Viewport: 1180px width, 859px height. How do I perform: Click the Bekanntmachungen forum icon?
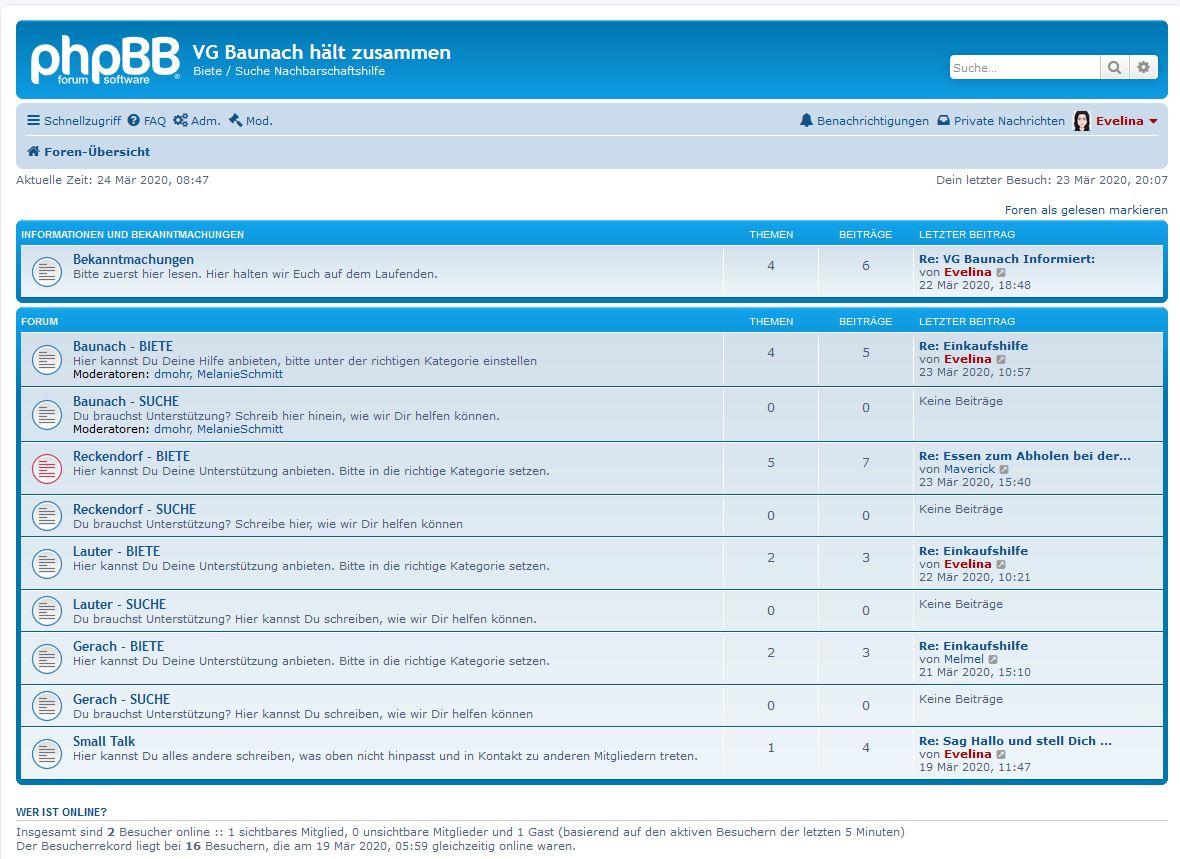pos(47,271)
